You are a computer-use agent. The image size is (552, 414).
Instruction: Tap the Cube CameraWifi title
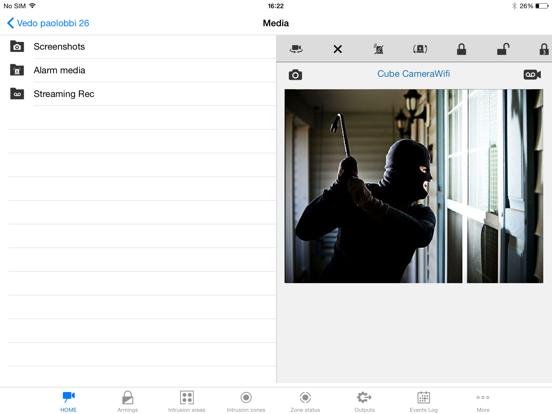coord(414,74)
